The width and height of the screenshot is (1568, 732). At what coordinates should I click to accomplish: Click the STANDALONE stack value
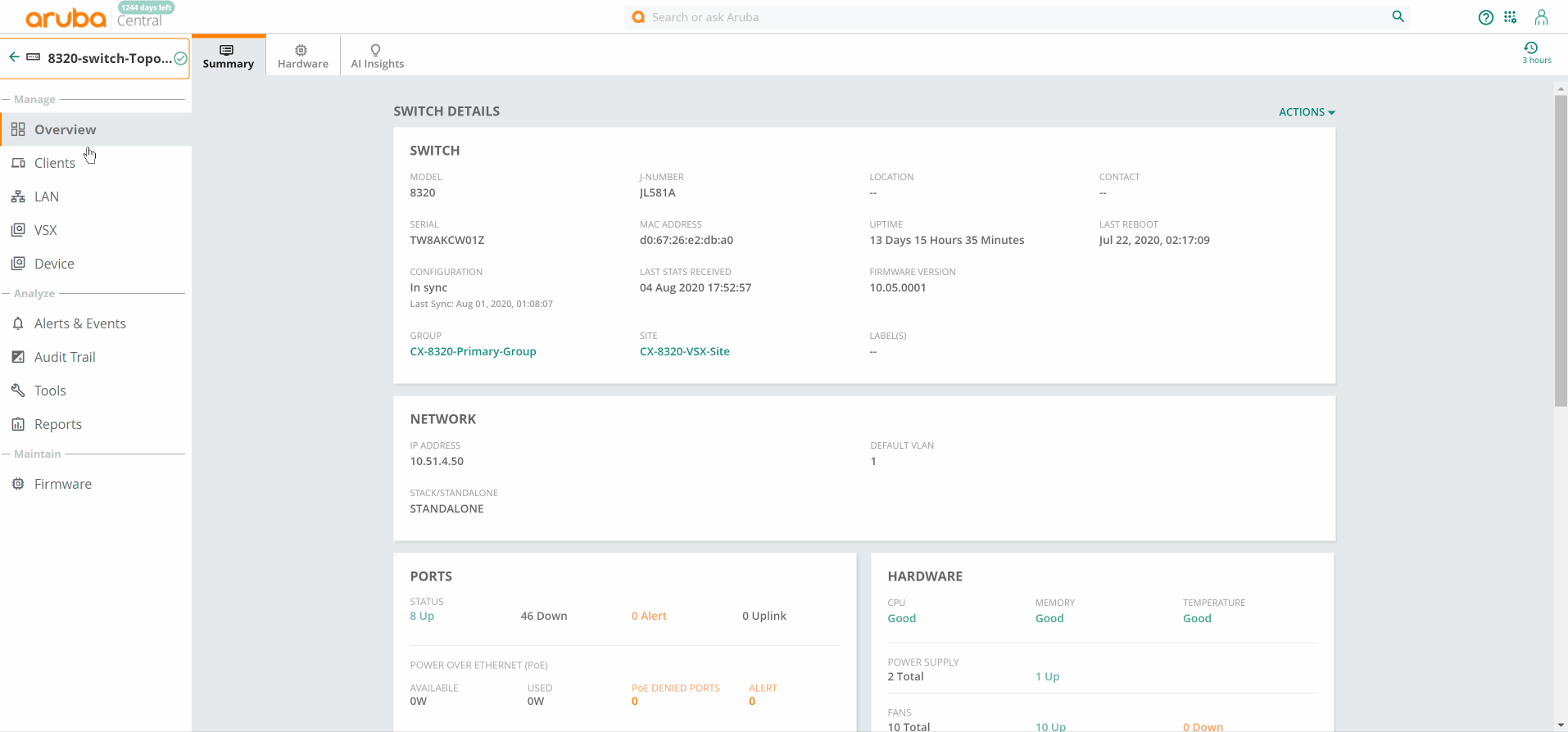[x=446, y=508]
